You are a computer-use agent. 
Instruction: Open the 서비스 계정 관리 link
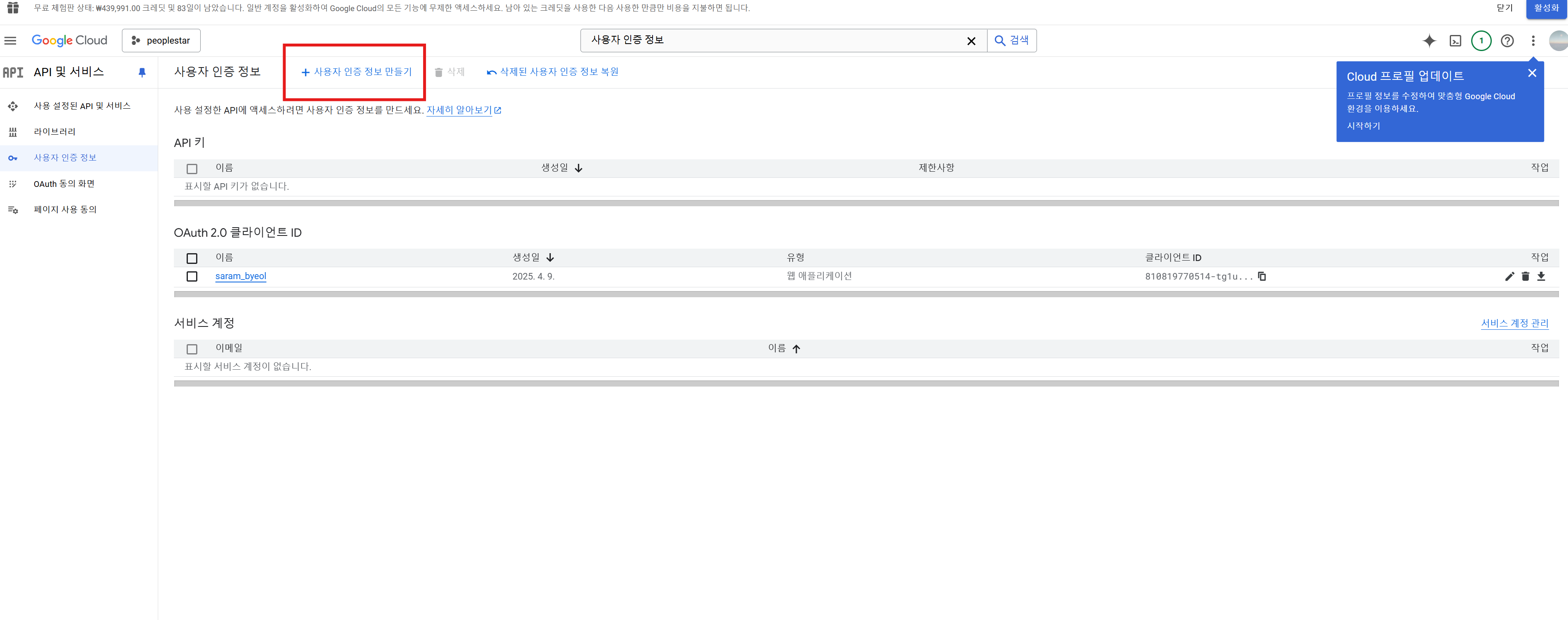[1514, 323]
